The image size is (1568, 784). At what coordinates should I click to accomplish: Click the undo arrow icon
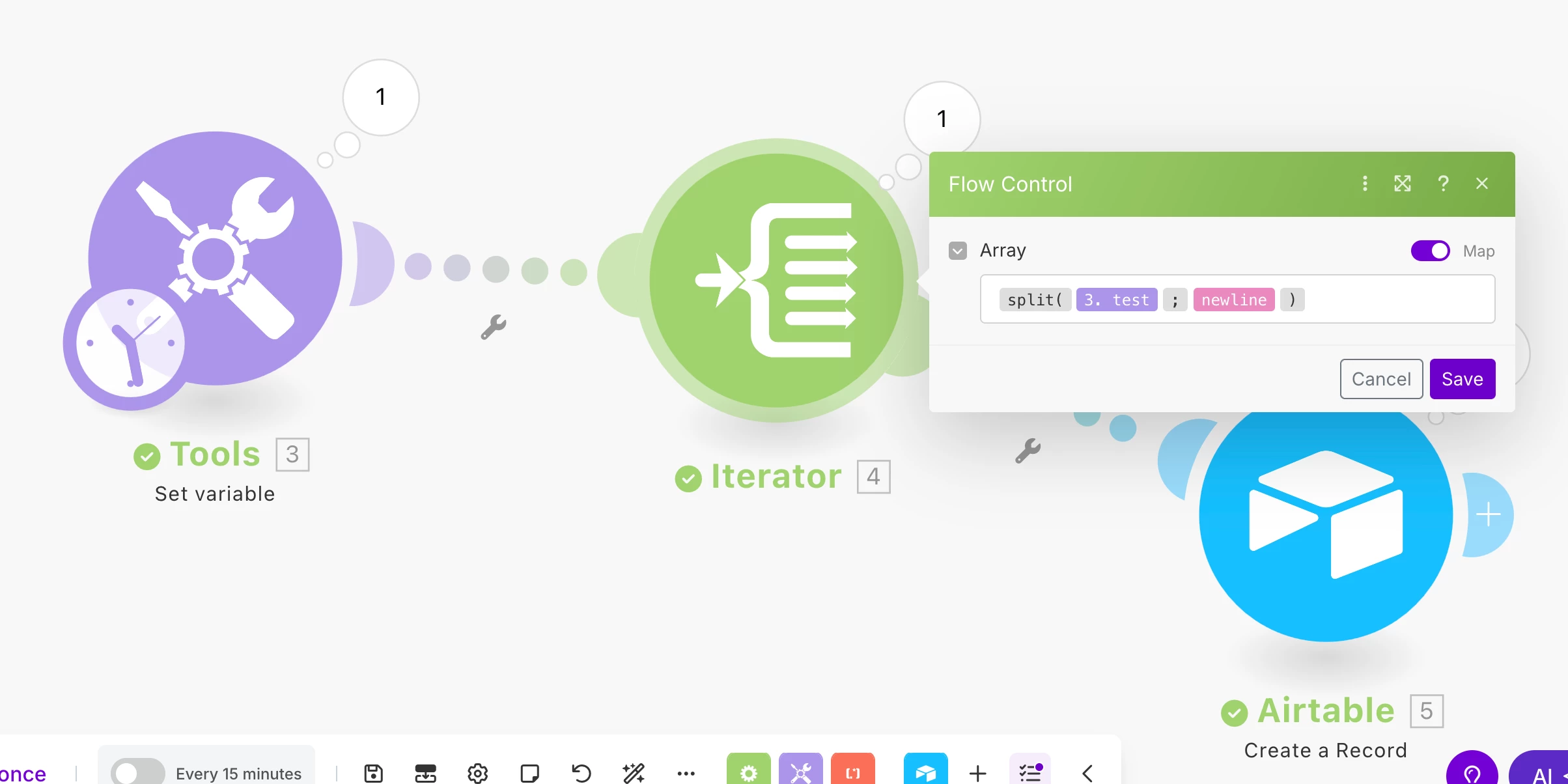581,773
